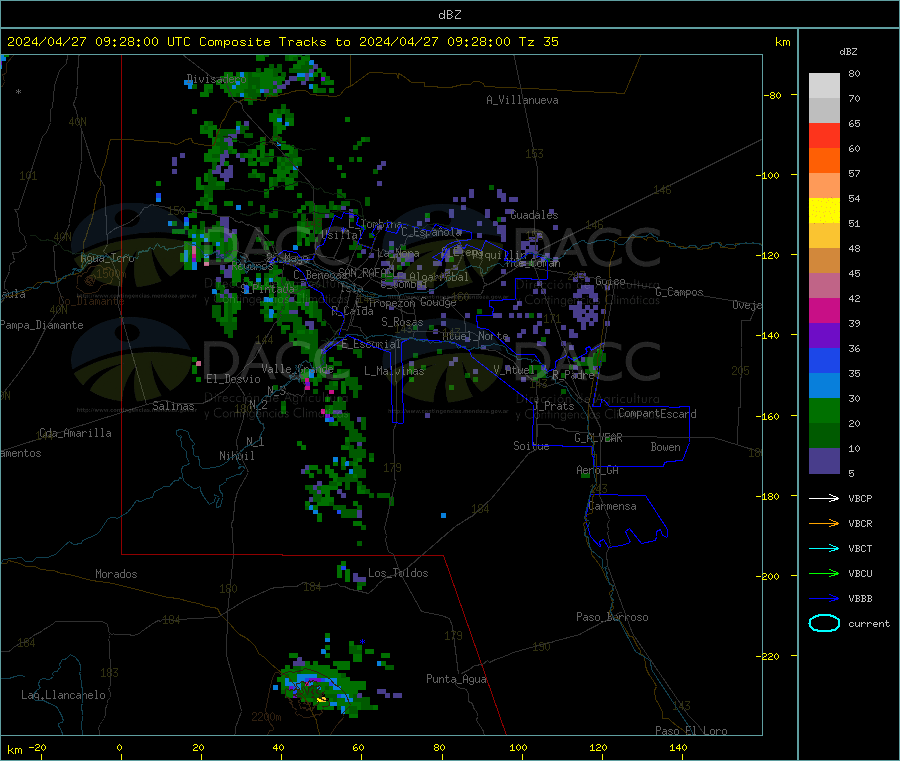
Task: Click the dBZ title at top
Action: point(449,15)
